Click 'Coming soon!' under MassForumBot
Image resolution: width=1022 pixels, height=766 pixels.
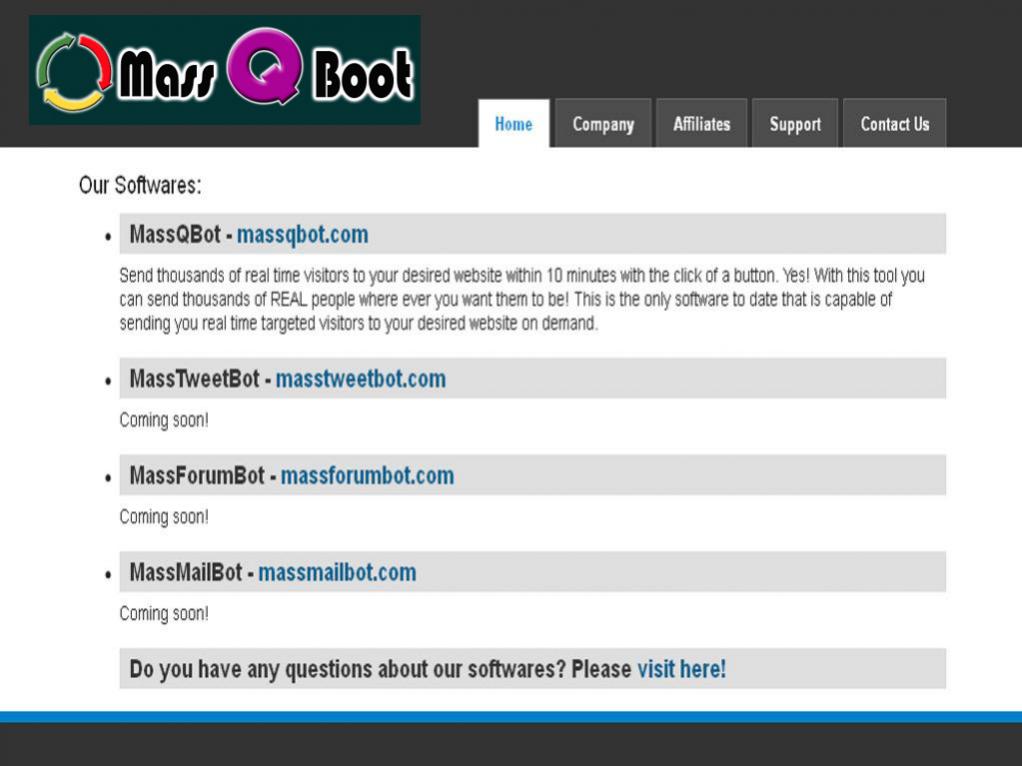[164, 517]
